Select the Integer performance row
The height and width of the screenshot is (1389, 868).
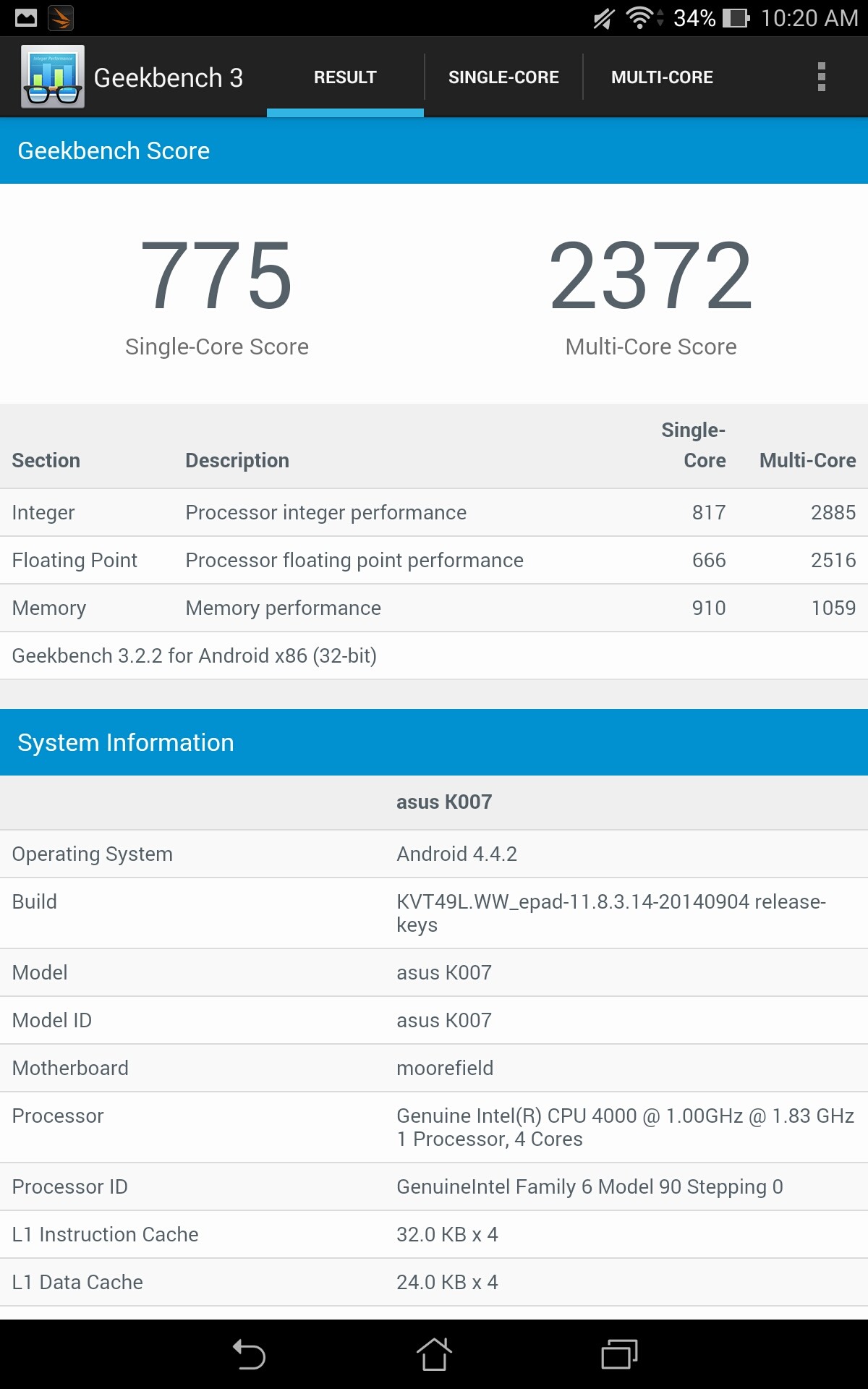click(434, 513)
